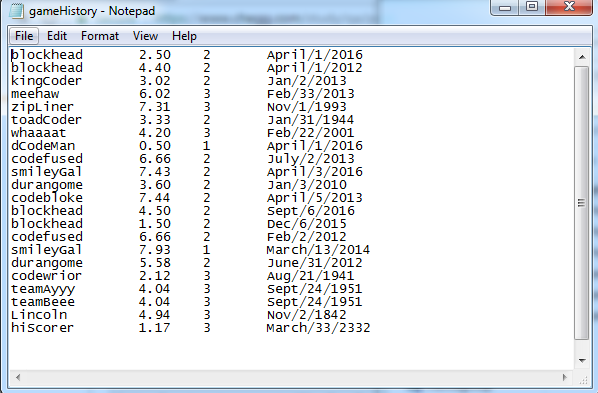Screen dimensions: 598x393
Task: Click the score 3.33
Action: (154, 120)
